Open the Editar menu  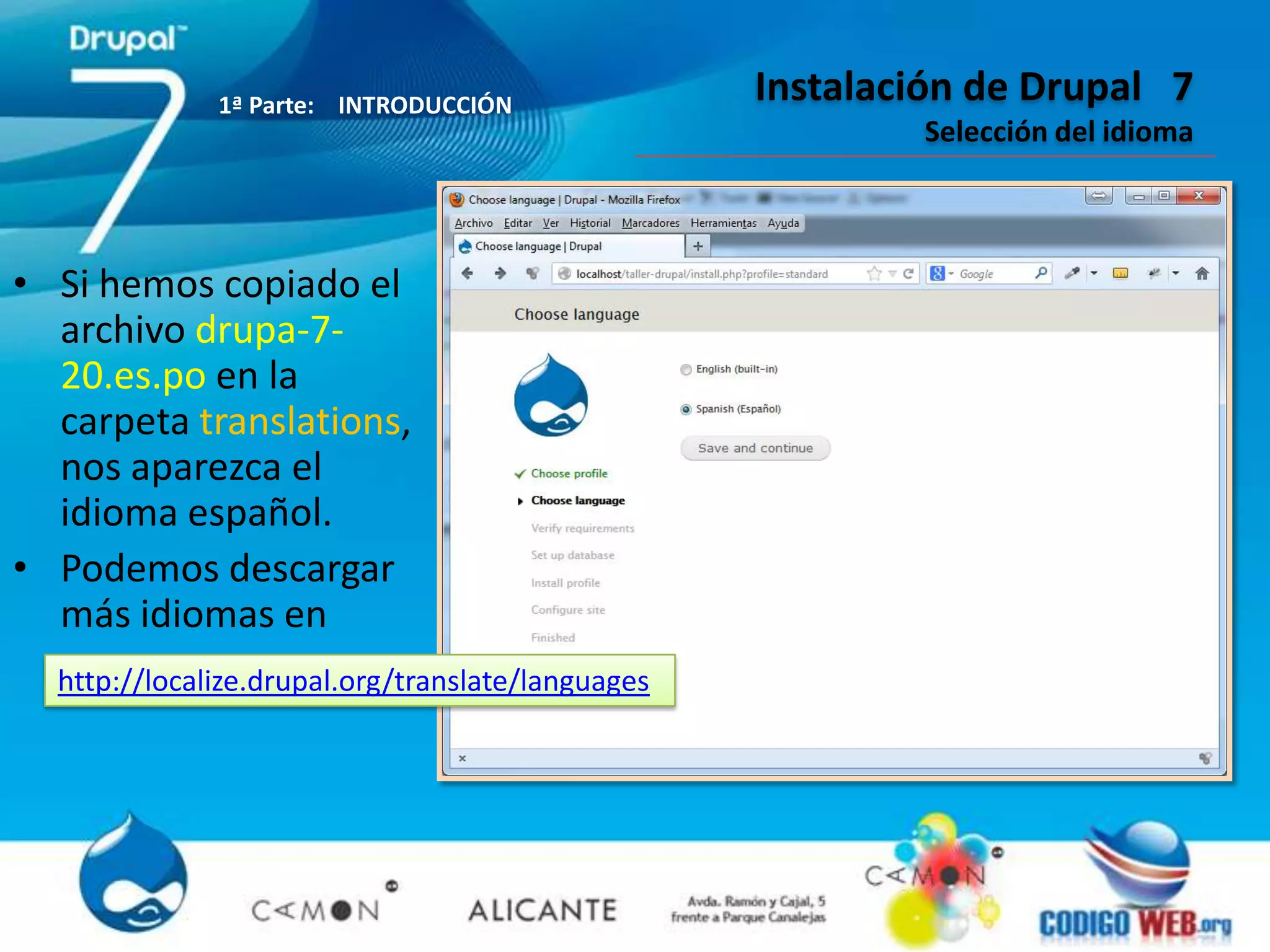(x=518, y=223)
